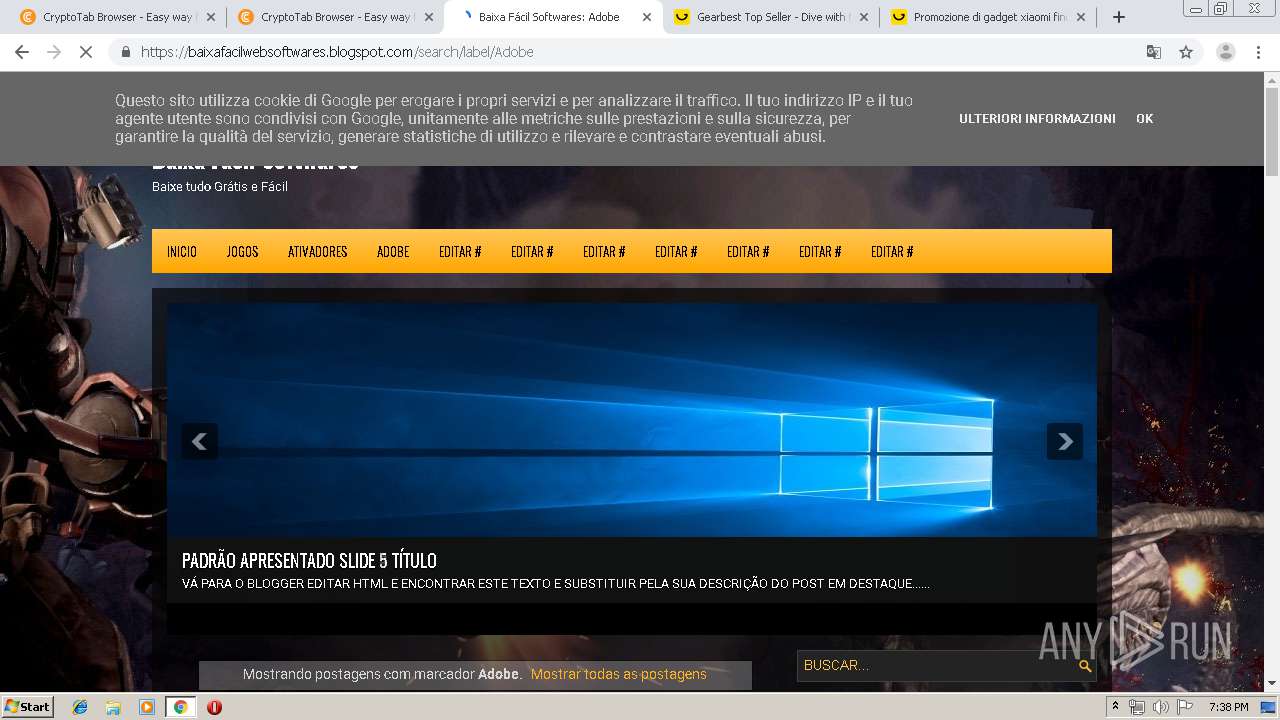Close the Gearbest Top Seller tab
1280x720 pixels.
(864, 17)
